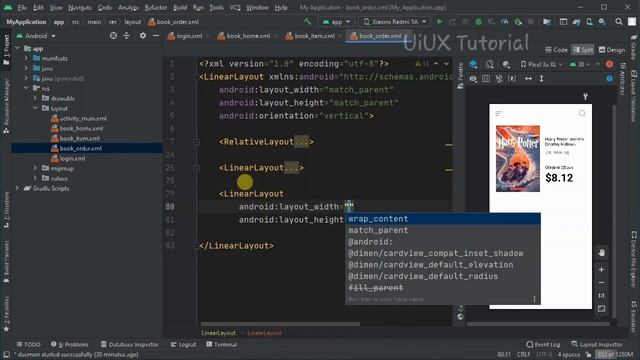Click the design surface layers icon
This screenshot has width=640, height=360.
point(473,64)
